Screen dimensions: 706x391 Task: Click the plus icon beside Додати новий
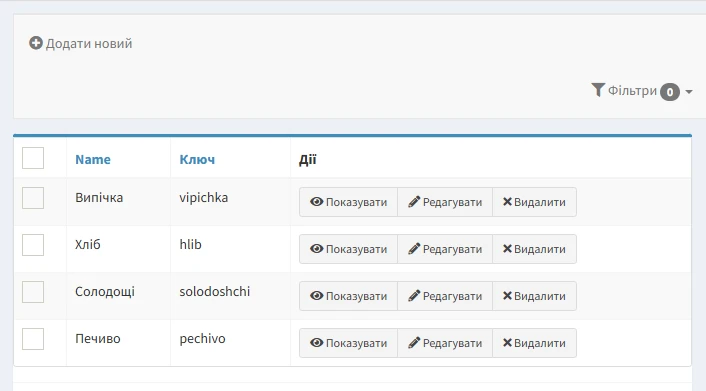click(36, 43)
